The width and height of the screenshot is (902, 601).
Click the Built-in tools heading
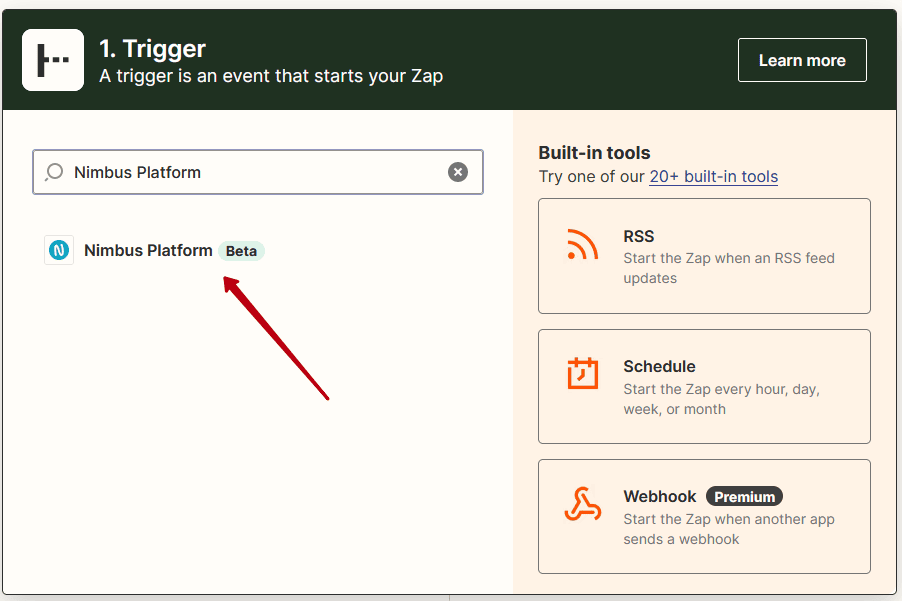(x=594, y=153)
